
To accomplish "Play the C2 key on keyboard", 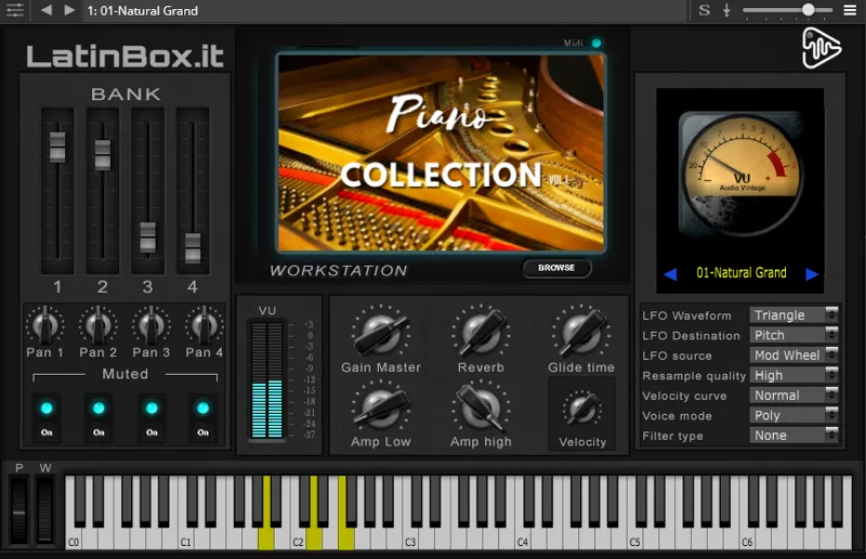I will click(x=298, y=537).
